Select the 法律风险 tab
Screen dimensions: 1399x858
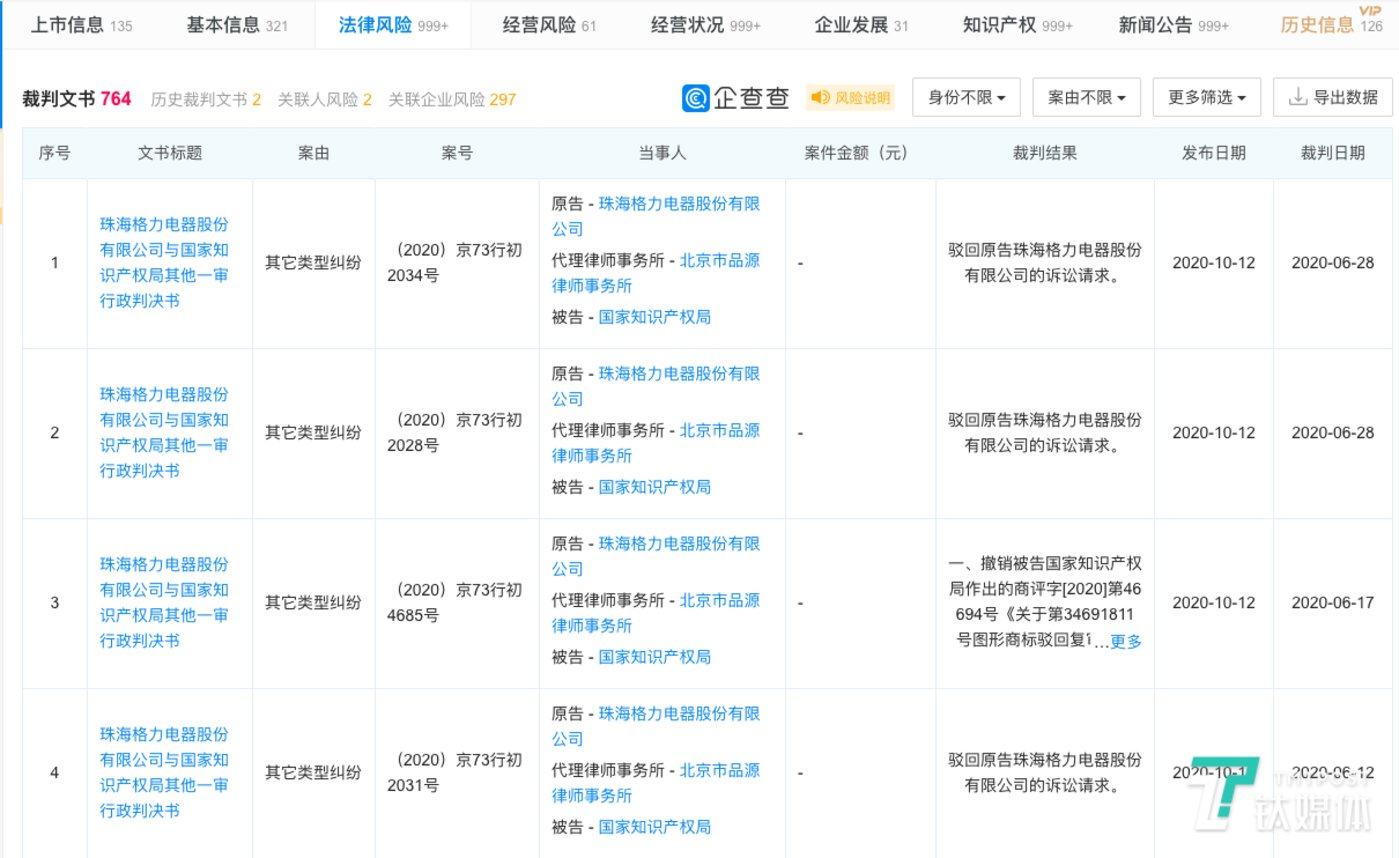point(393,25)
